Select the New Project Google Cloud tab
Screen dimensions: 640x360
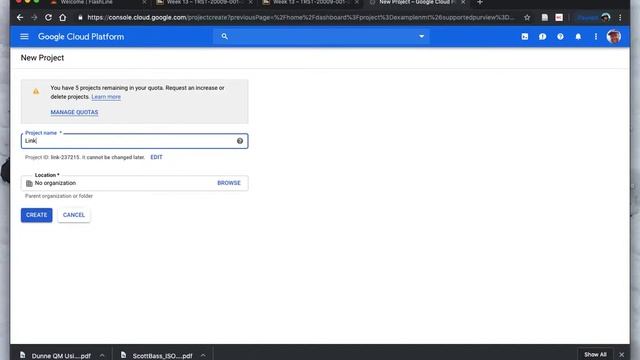pos(416,2)
